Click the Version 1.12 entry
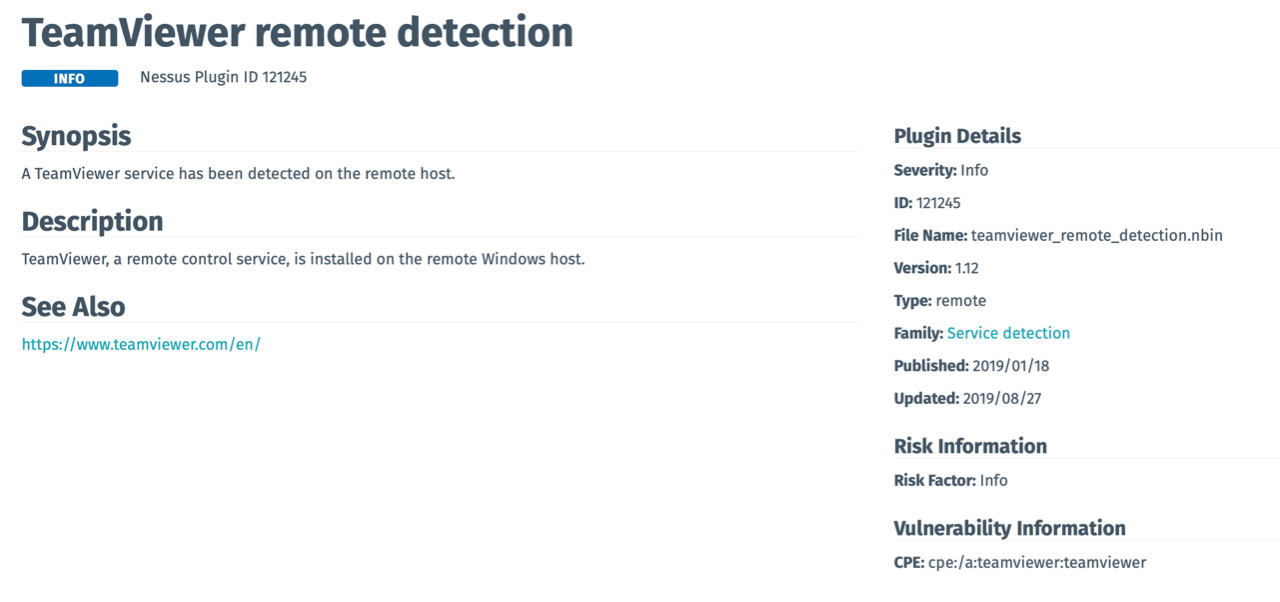 967,268
